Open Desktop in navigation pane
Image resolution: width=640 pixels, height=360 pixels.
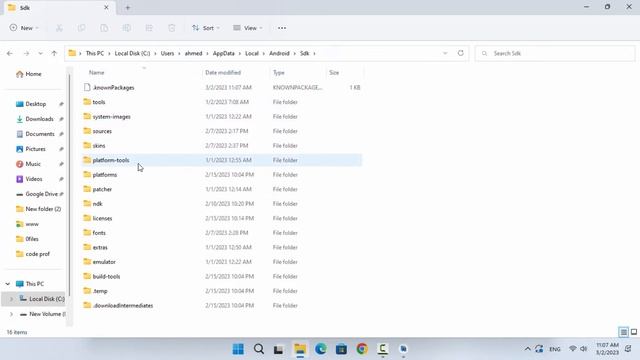click(x=35, y=104)
